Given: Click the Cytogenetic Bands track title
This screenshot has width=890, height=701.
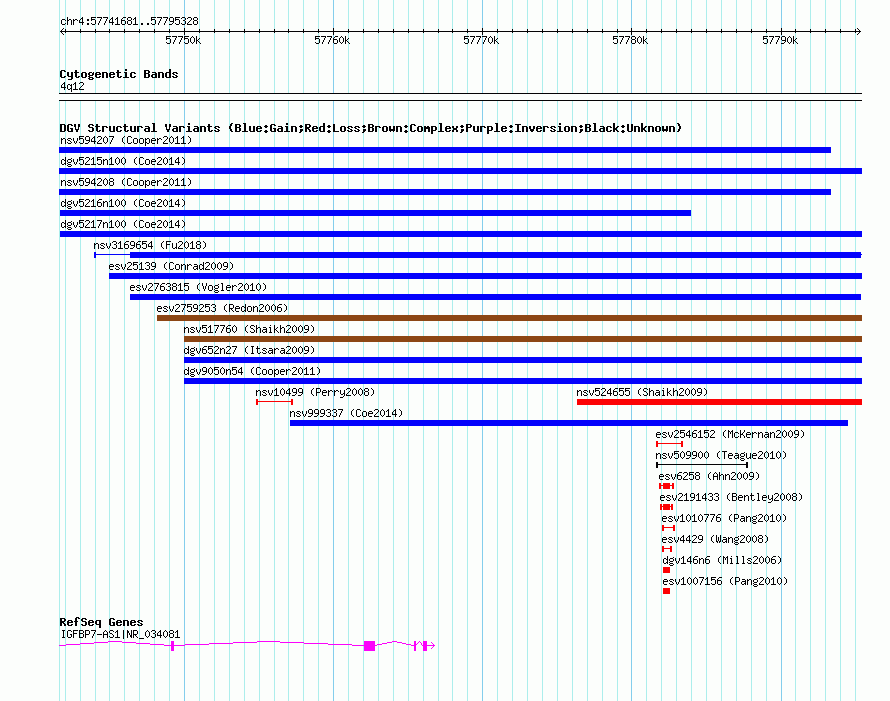Looking at the screenshot, I should (x=119, y=74).
